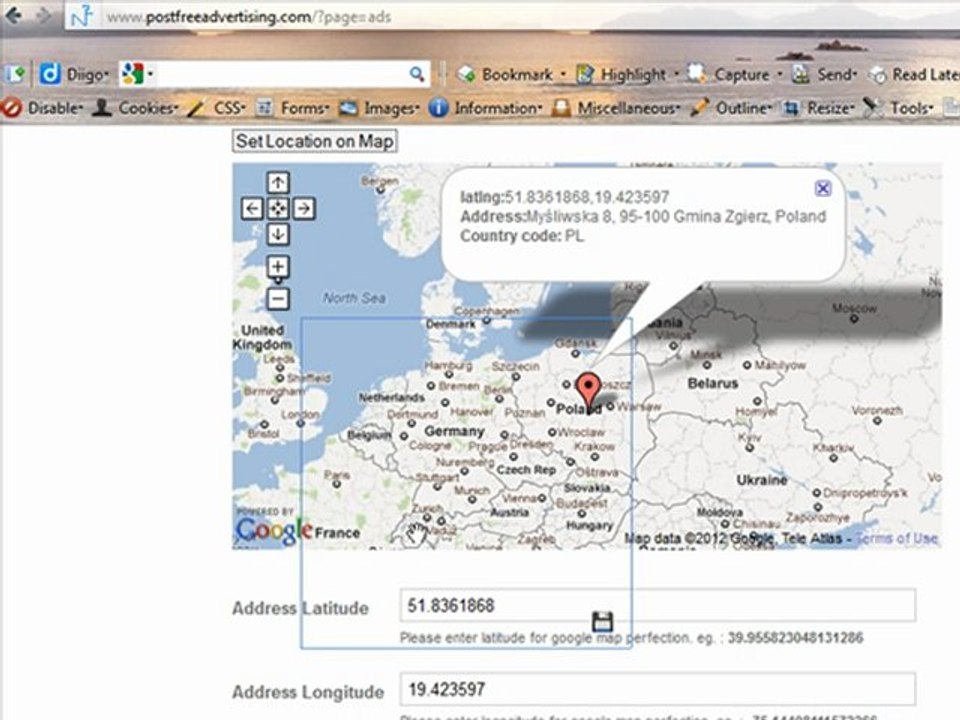960x720 pixels.
Task: Open the Outline developer menu
Action: click(x=730, y=108)
